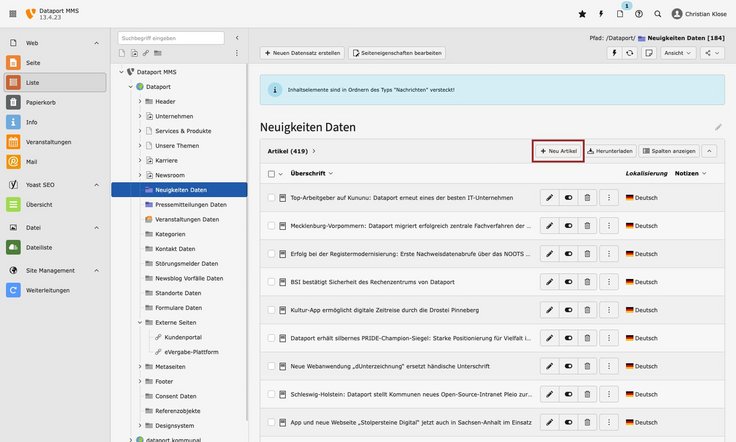Delete the Mecklenburg-Vorpommern article via trash icon
Screen dimensions: 736x442
(588, 227)
